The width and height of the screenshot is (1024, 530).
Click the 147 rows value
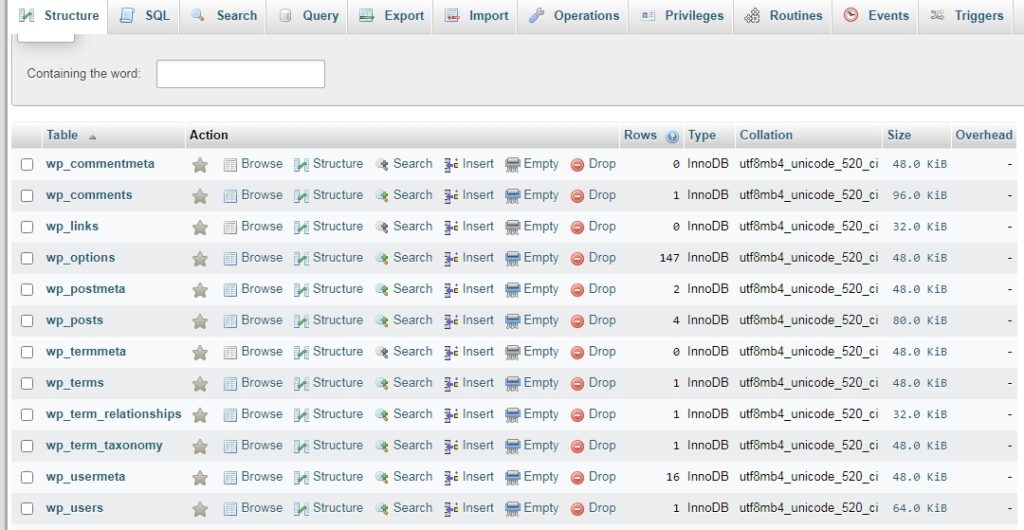click(669, 258)
